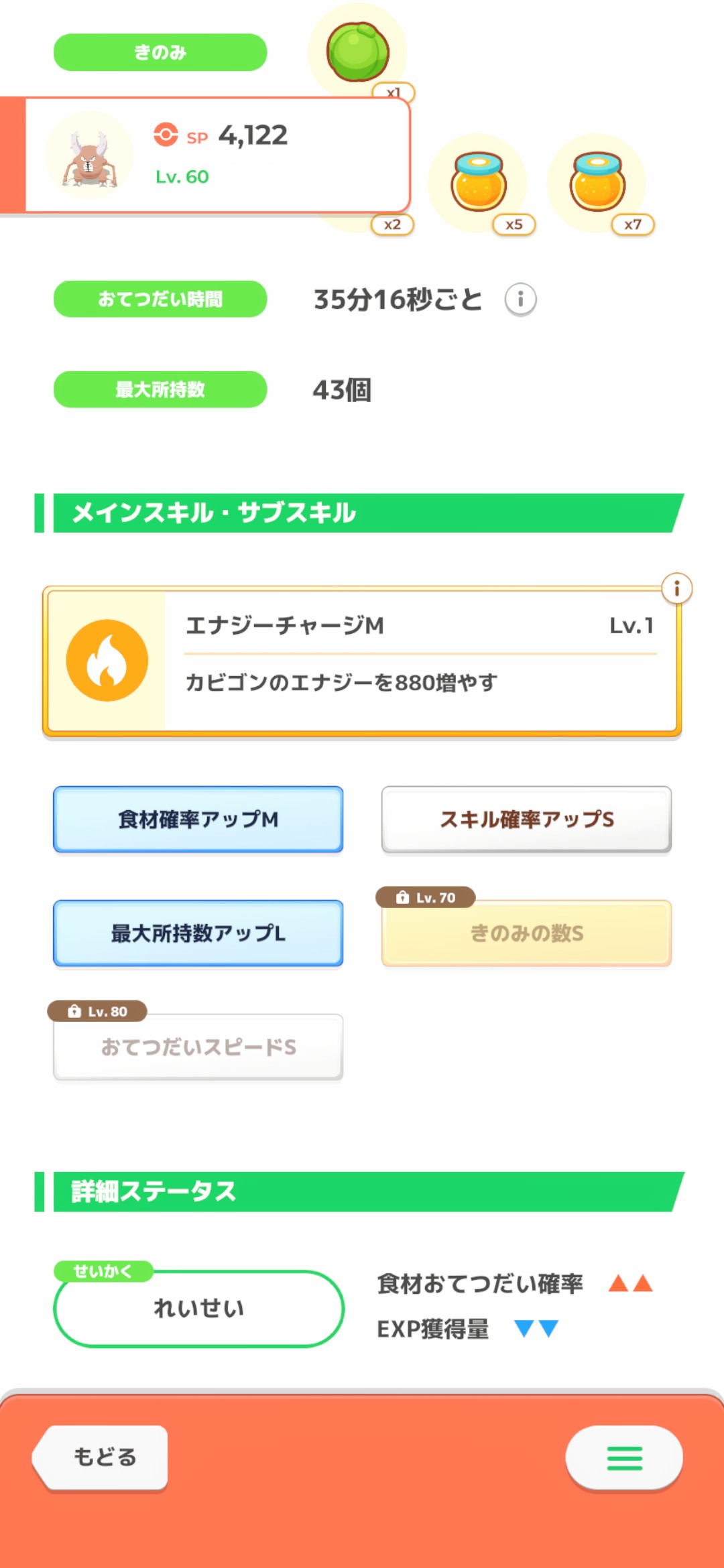
Task: Tap the もどる back button
Action: (x=101, y=1458)
